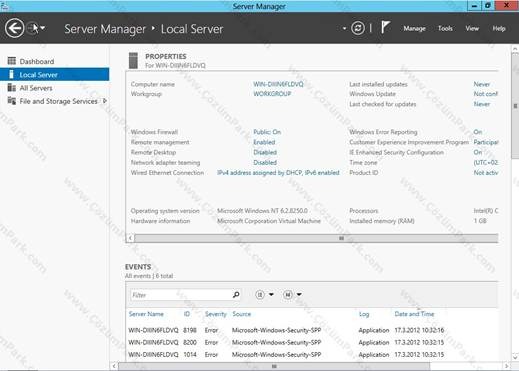Select Local Server in the sidebar

(x=54, y=74)
